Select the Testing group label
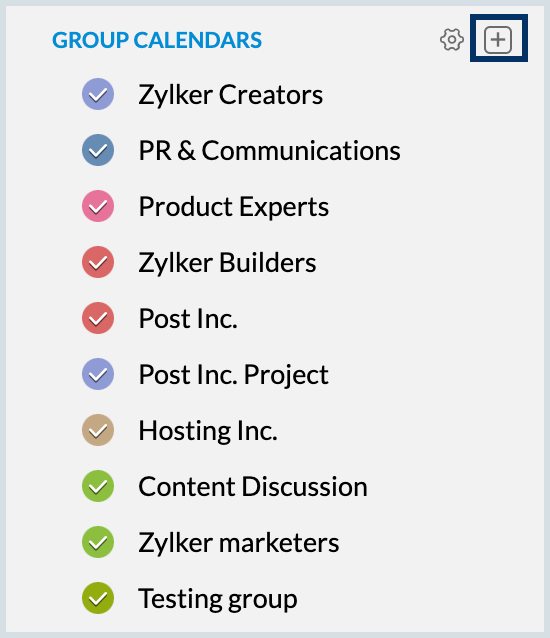 (x=218, y=600)
